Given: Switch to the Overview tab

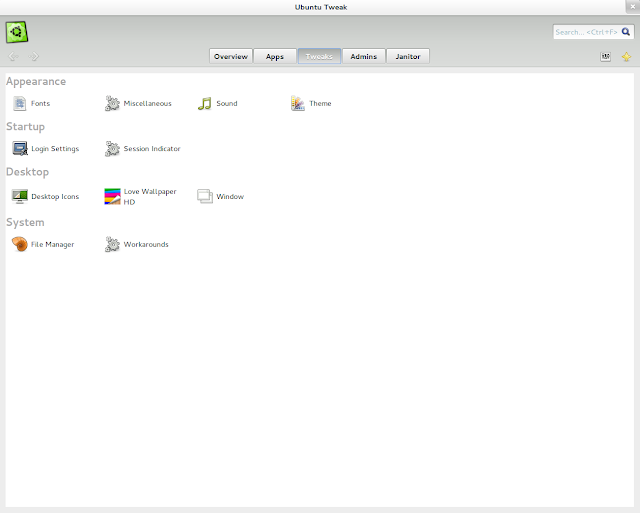Looking at the screenshot, I should [x=231, y=56].
